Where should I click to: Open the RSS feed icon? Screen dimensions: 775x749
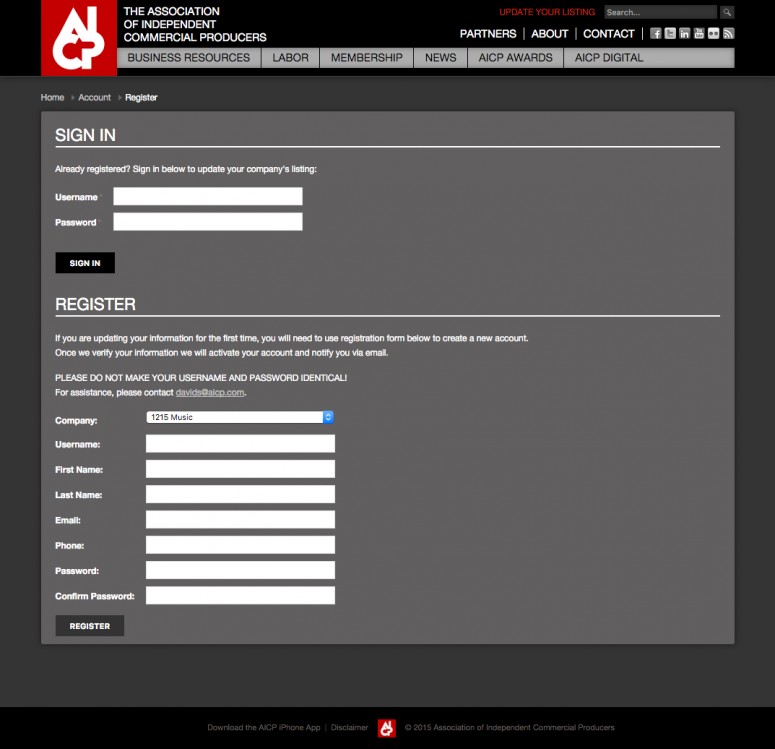728,33
